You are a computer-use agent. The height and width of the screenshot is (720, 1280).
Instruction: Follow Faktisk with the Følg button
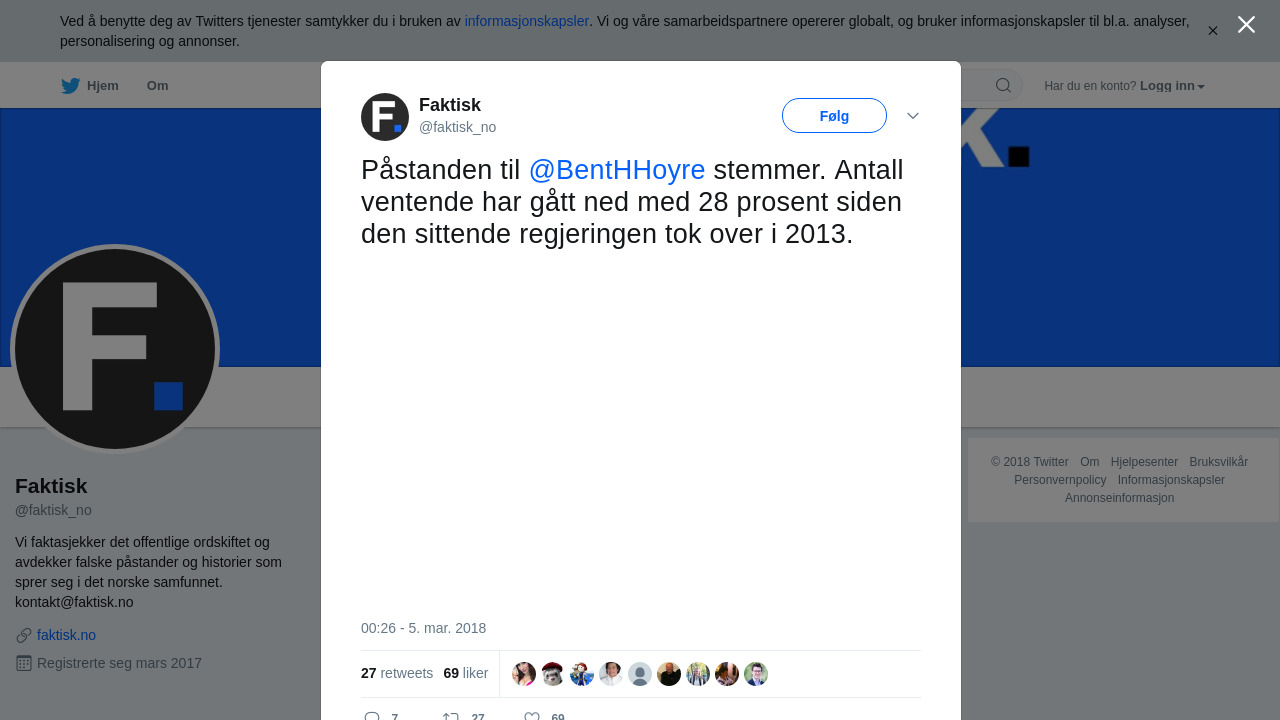834,115
